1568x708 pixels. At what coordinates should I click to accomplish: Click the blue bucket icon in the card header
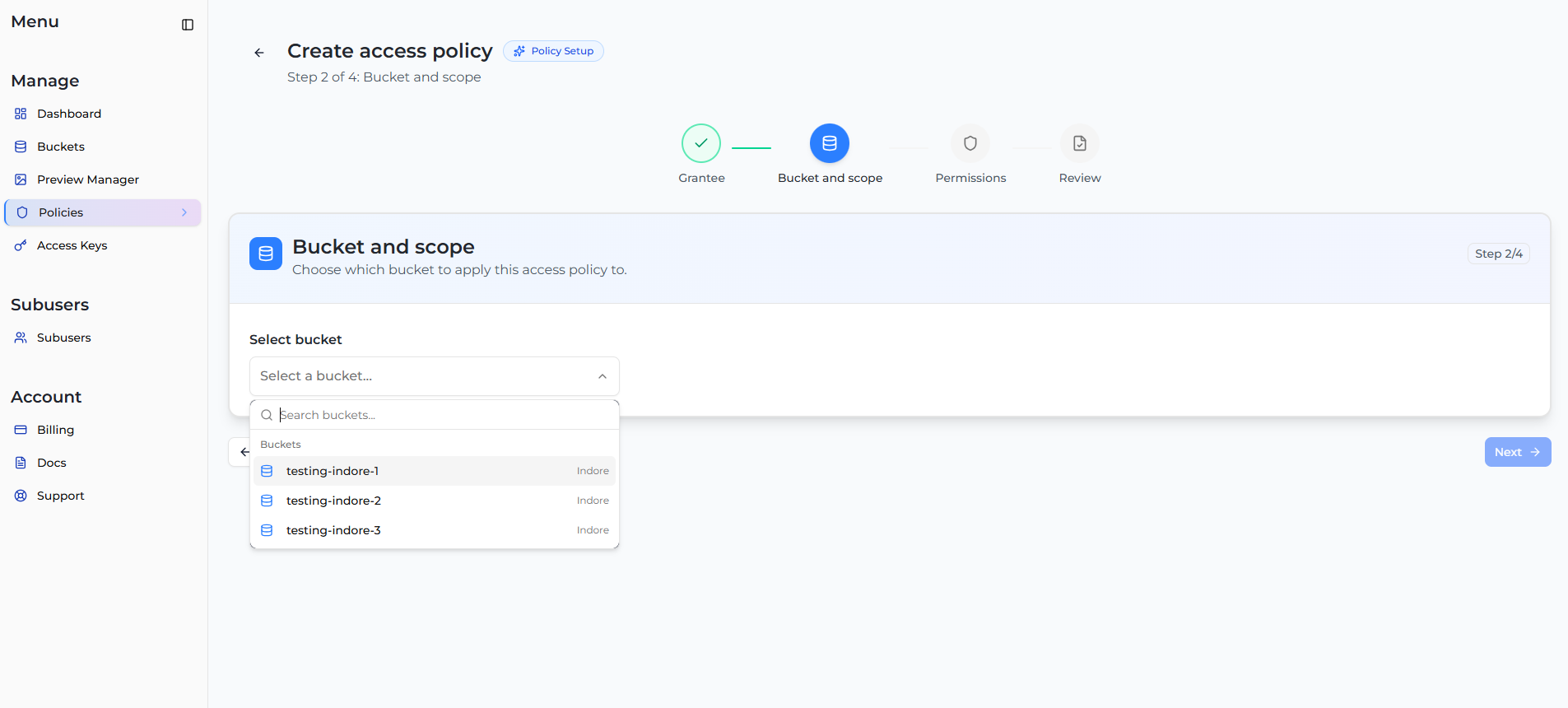click(x=266, y=254)
